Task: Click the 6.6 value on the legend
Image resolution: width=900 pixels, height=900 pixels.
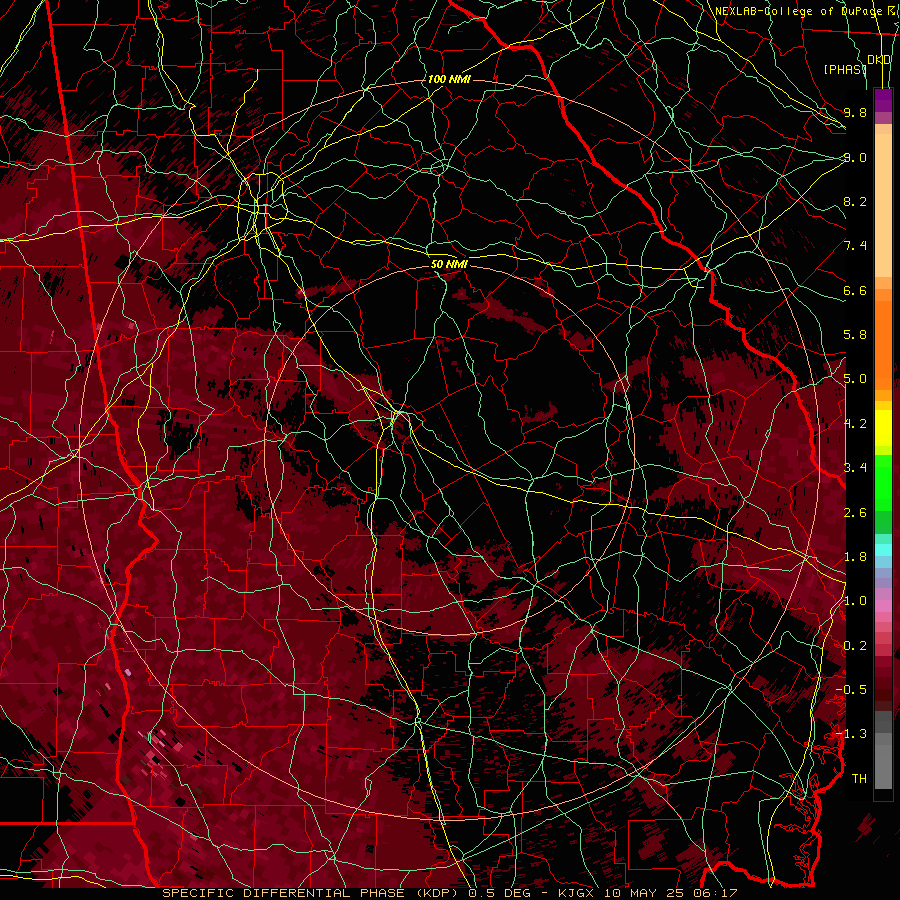Action: pos(855,290)
